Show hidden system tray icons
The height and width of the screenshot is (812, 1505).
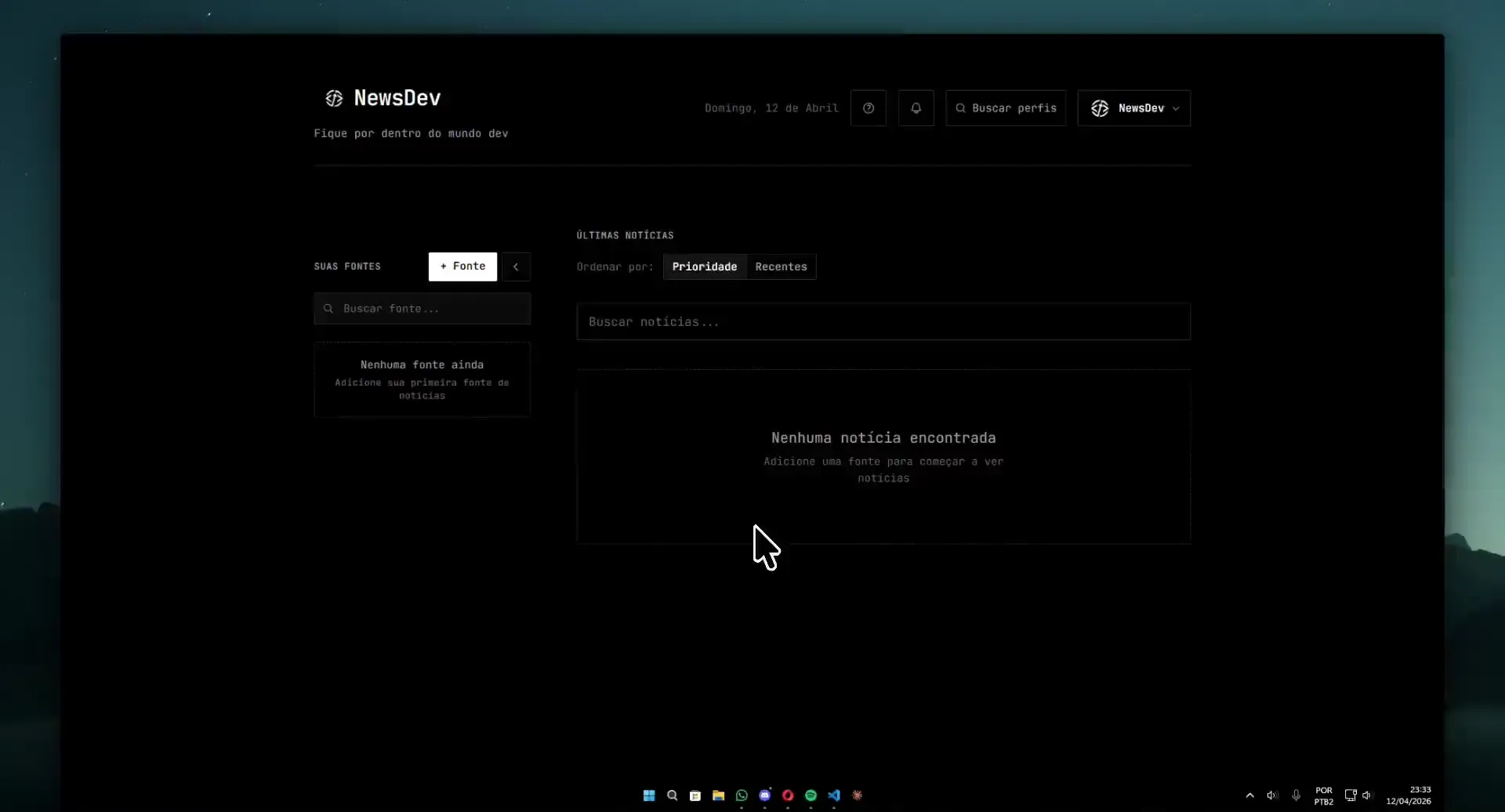[x=1249, y=796]
